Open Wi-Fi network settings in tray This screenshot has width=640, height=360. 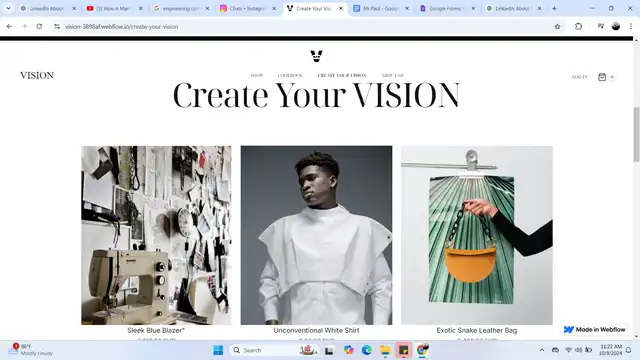click(568, 350)
